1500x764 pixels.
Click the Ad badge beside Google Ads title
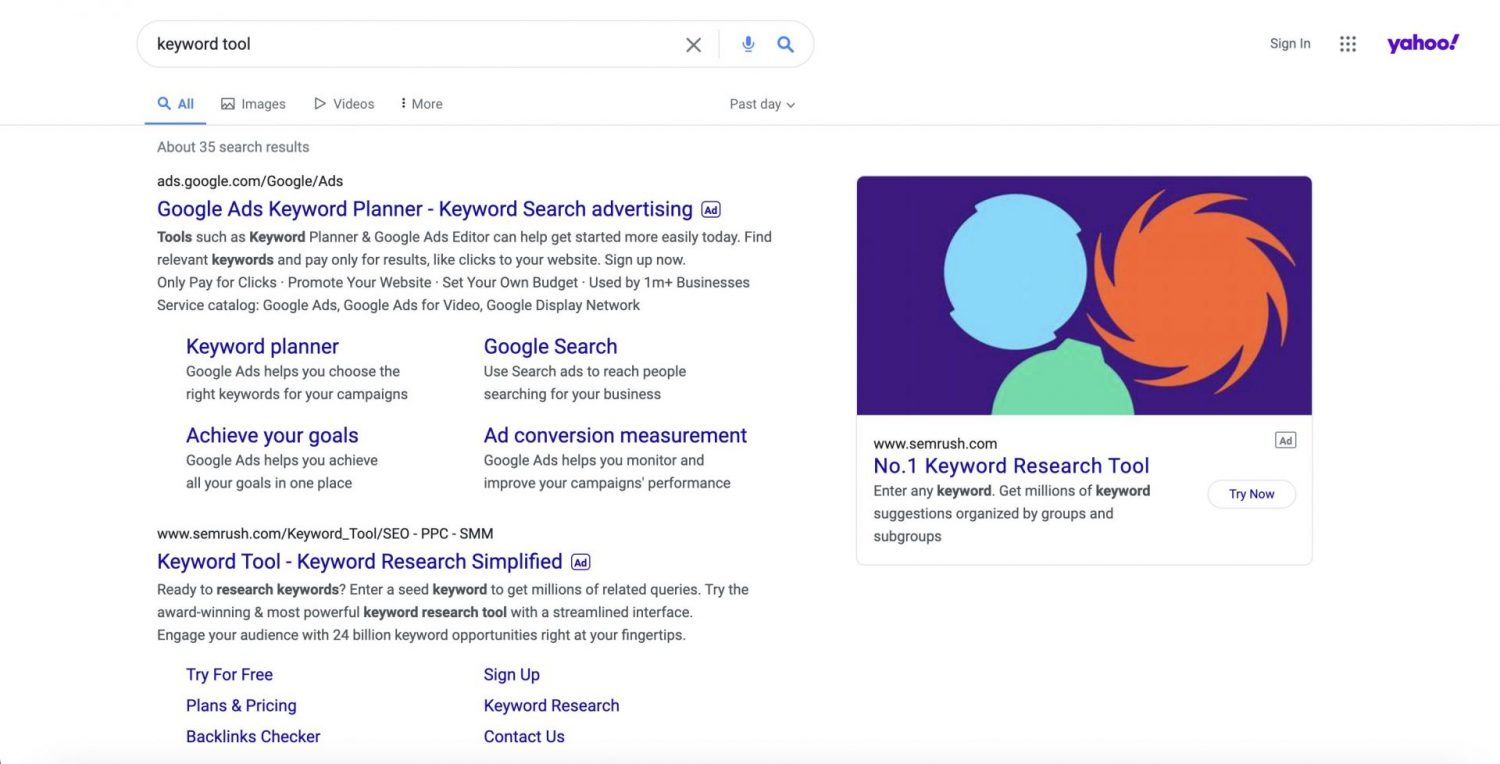pyautogui.click(x=710, y=210)
